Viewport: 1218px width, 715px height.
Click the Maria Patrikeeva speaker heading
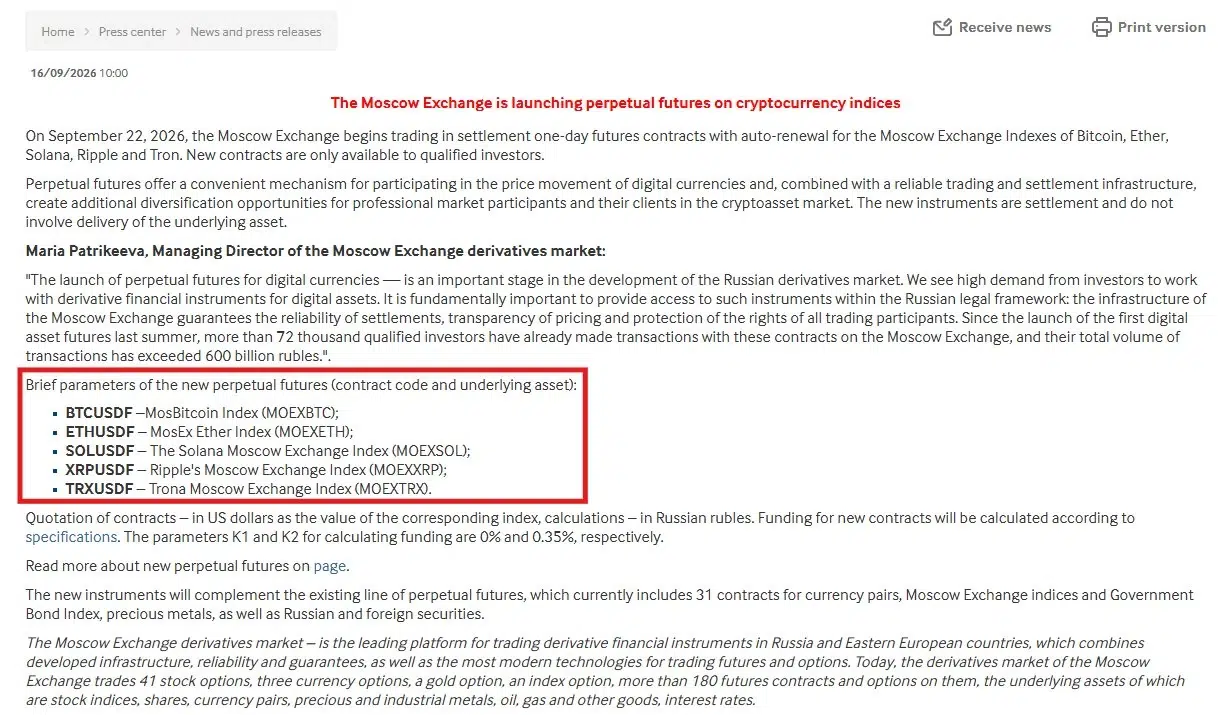[315, 251]
